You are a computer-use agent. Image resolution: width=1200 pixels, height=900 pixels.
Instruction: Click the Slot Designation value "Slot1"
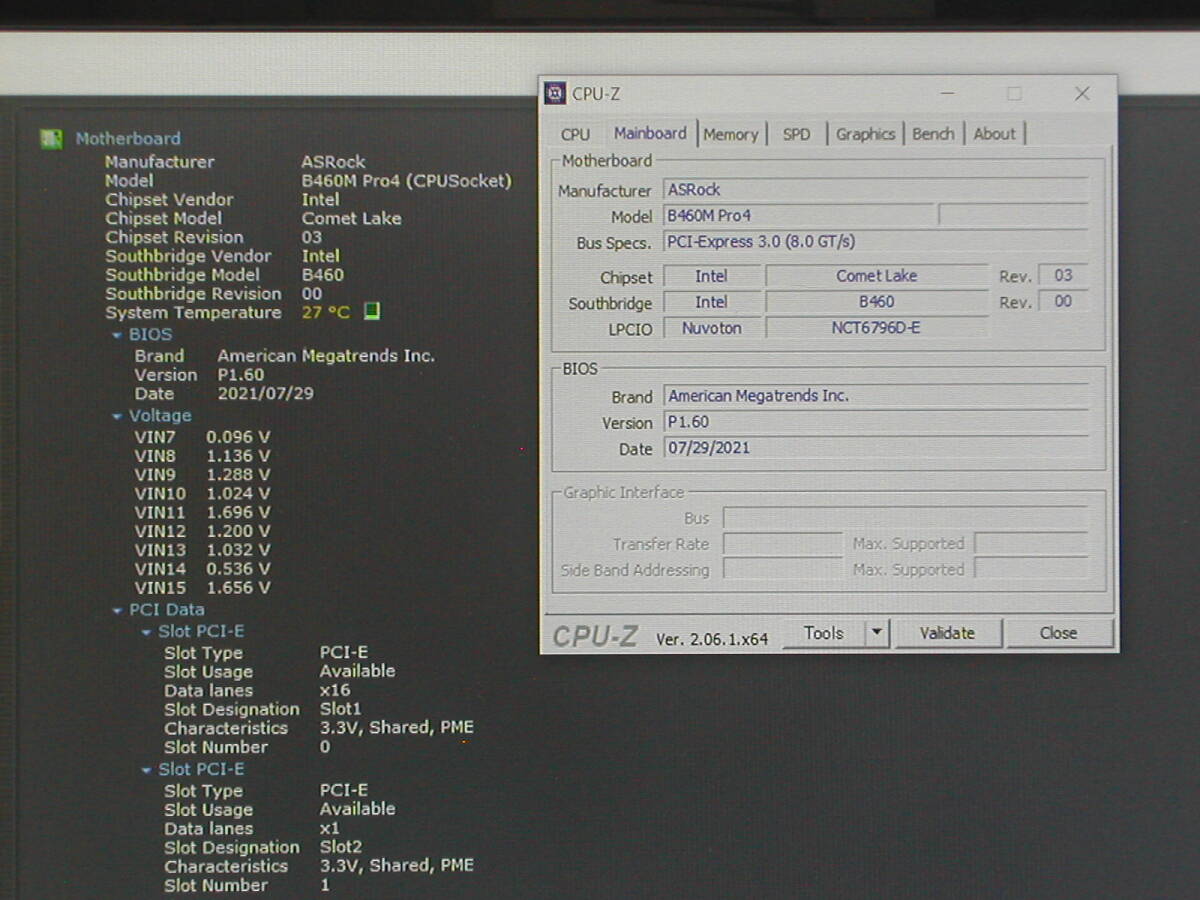(341, 709)
